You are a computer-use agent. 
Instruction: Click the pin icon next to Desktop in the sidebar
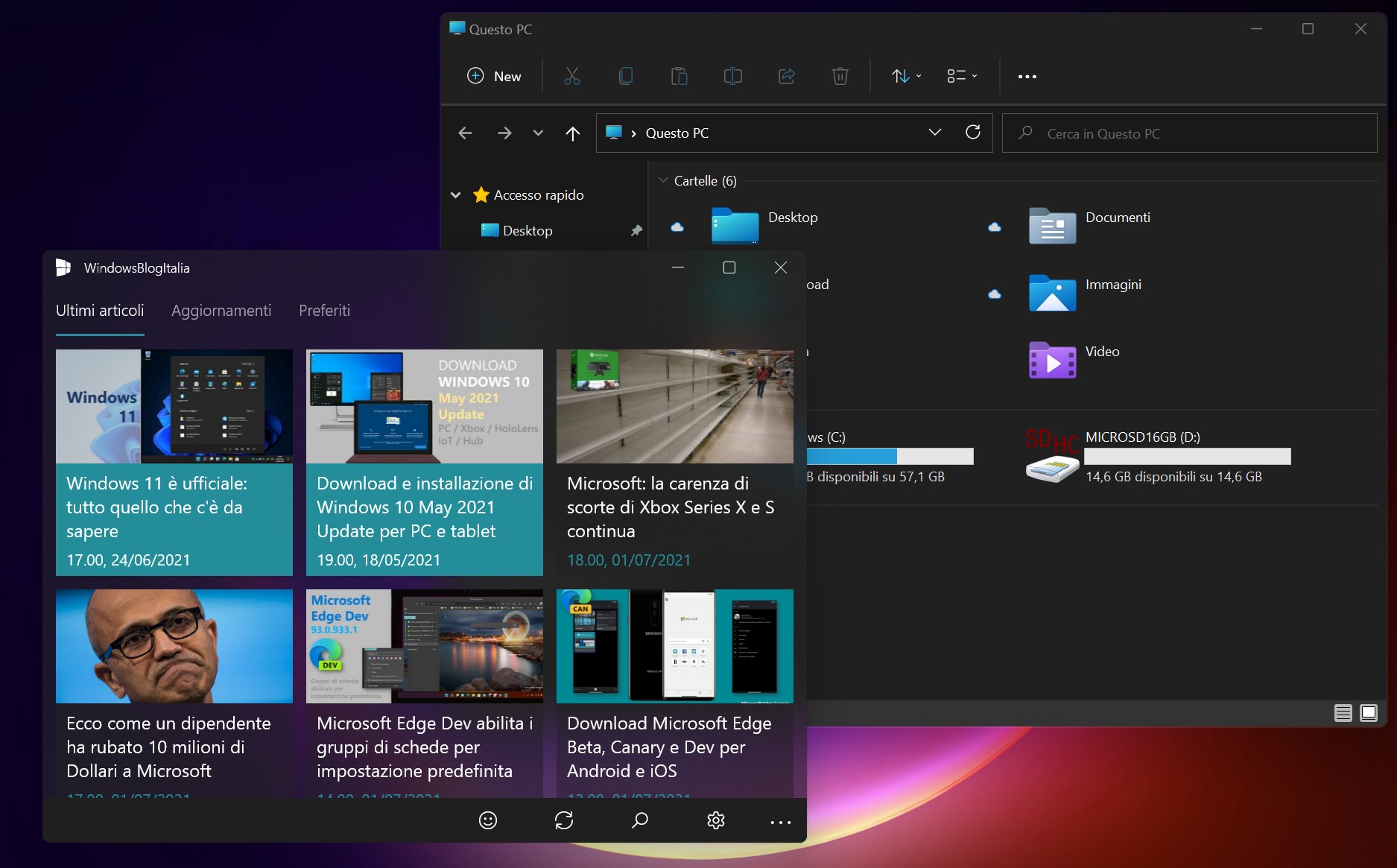click(x=636, y=231)
